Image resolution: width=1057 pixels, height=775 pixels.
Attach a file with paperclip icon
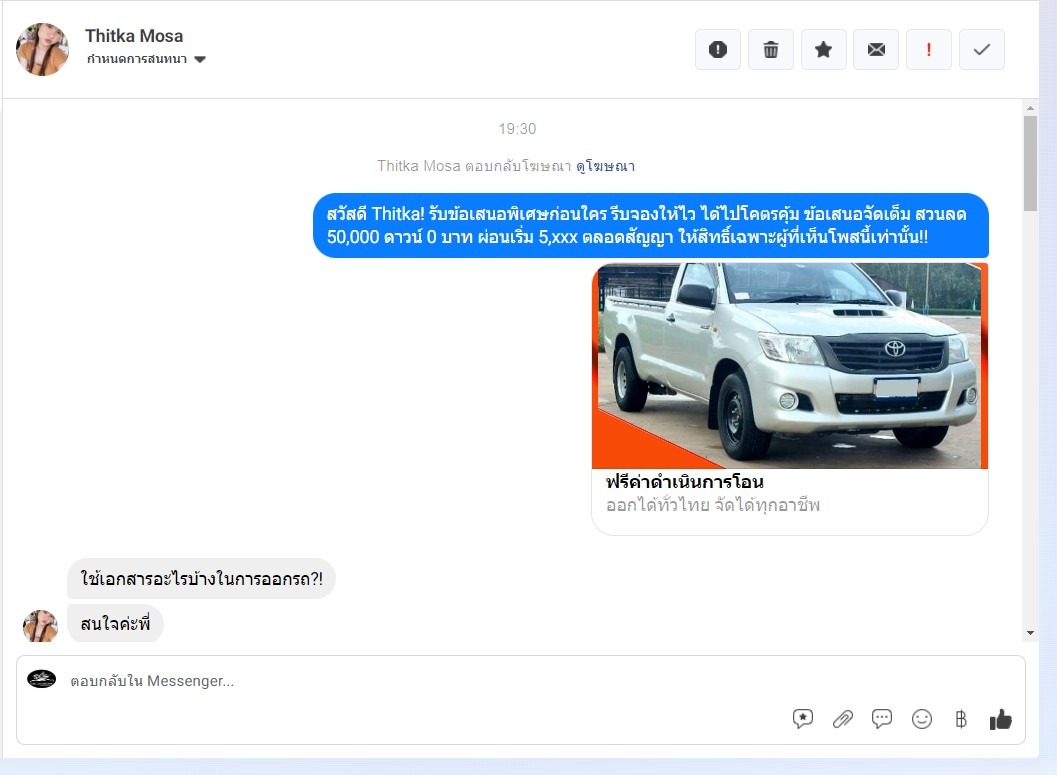pos(843,719)
